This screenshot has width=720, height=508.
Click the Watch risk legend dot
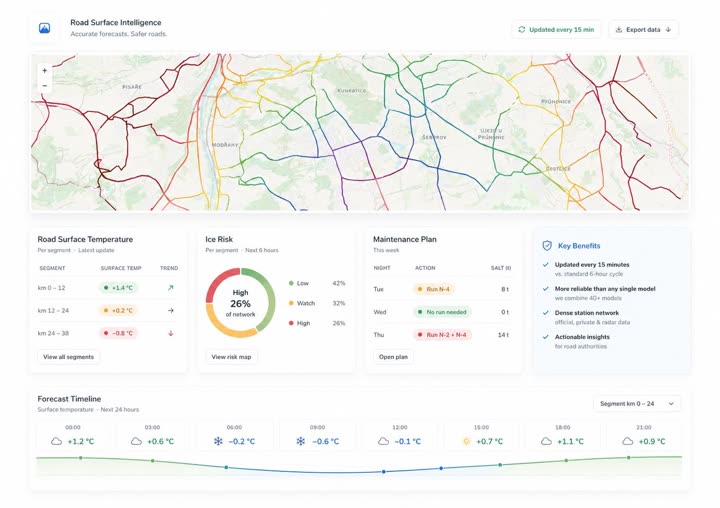(291, 303)
